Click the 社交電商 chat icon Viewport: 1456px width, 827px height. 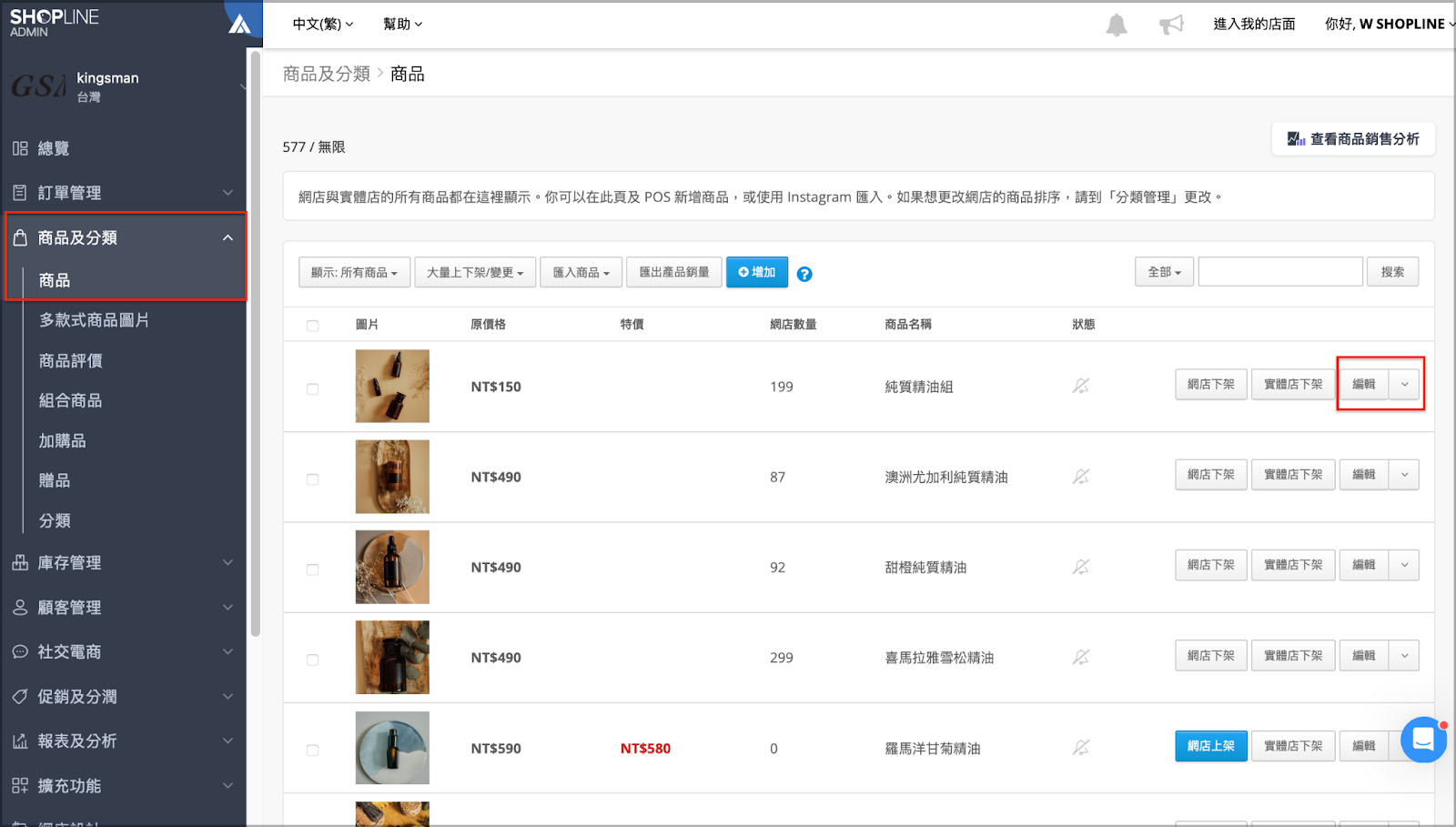coord(20,651)
